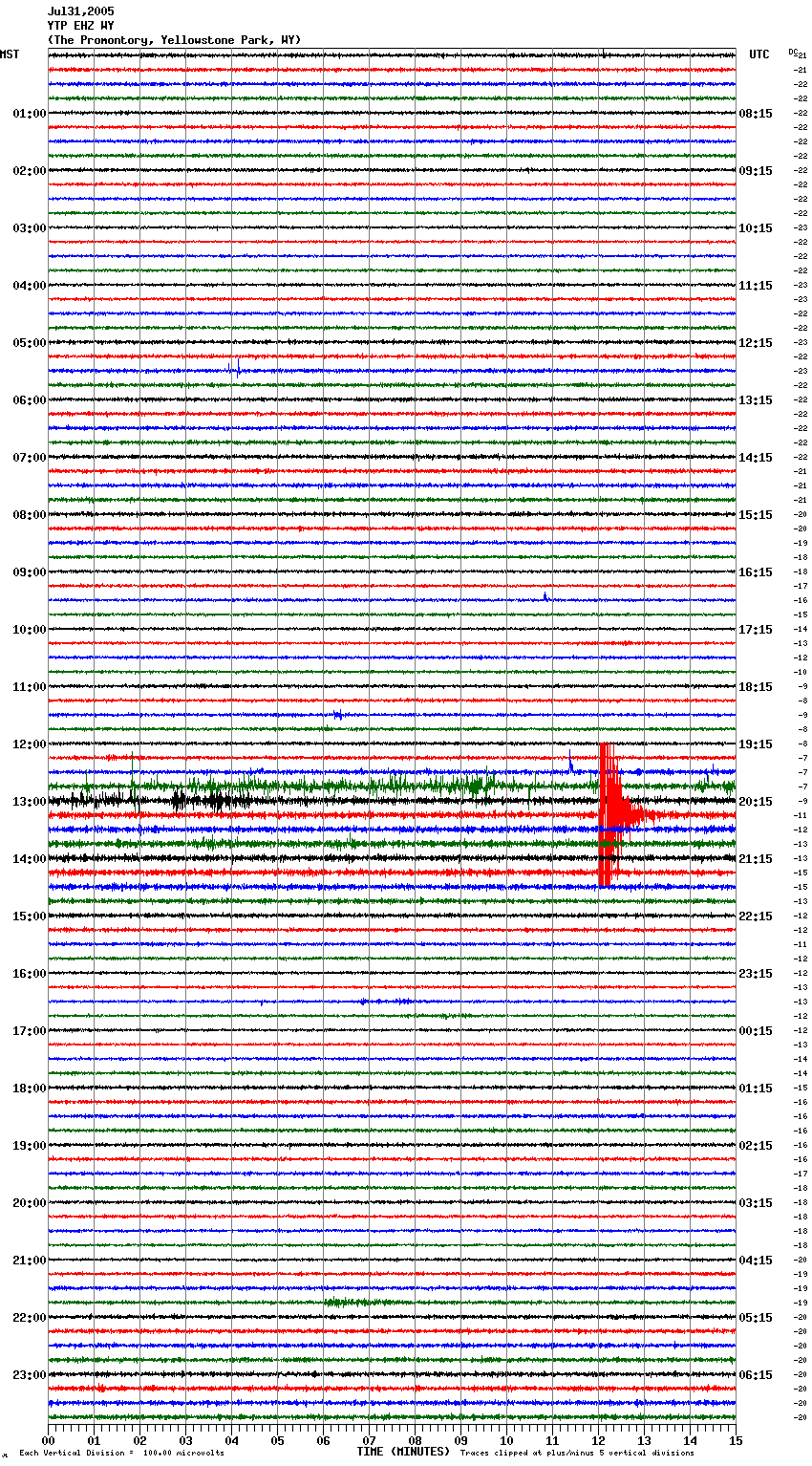This screenshot has height=1466, width=812.
Task: Click the large red clipped seismic event
Action: point(609,814)
